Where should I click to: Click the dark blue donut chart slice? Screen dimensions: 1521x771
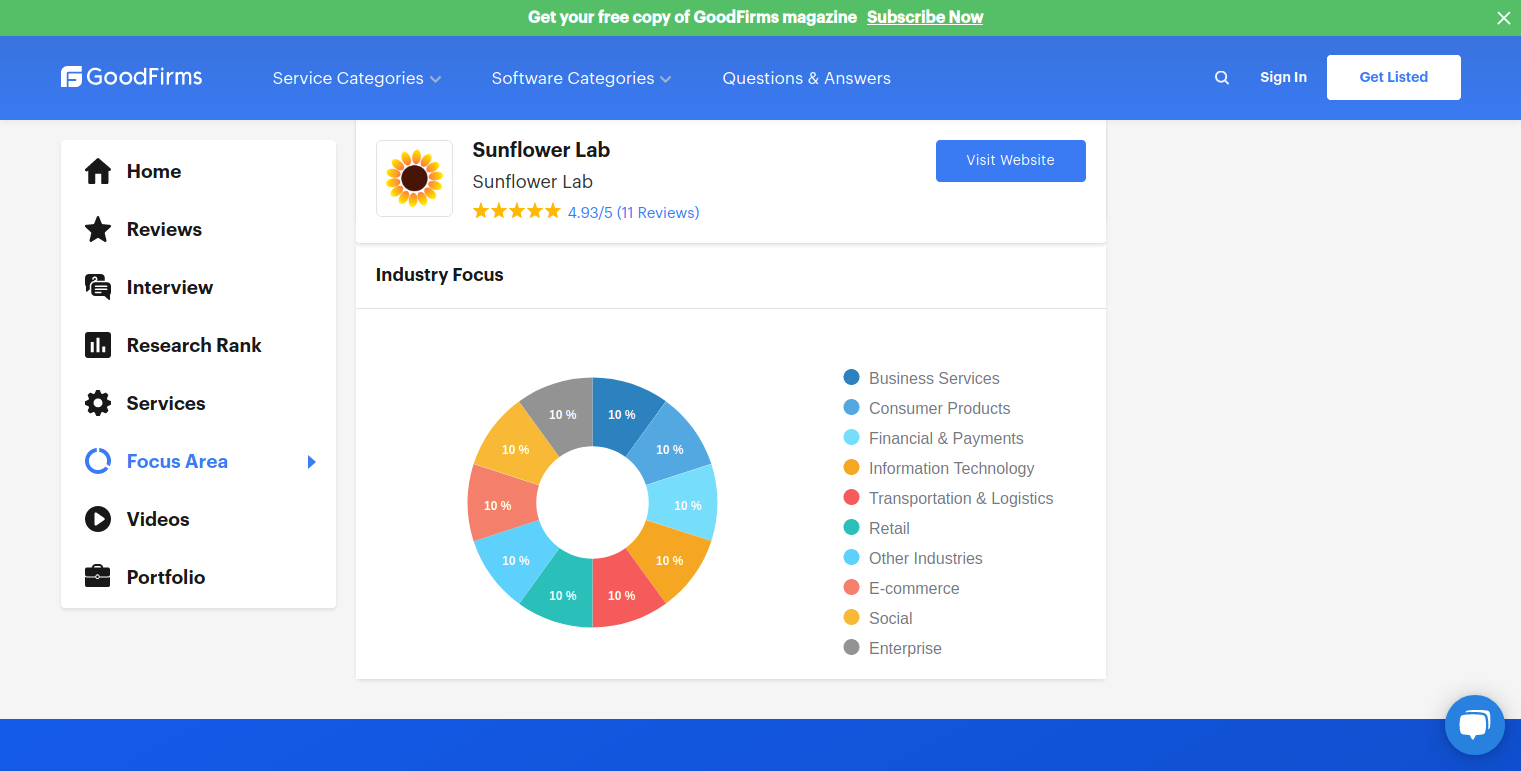coord(622,413)
